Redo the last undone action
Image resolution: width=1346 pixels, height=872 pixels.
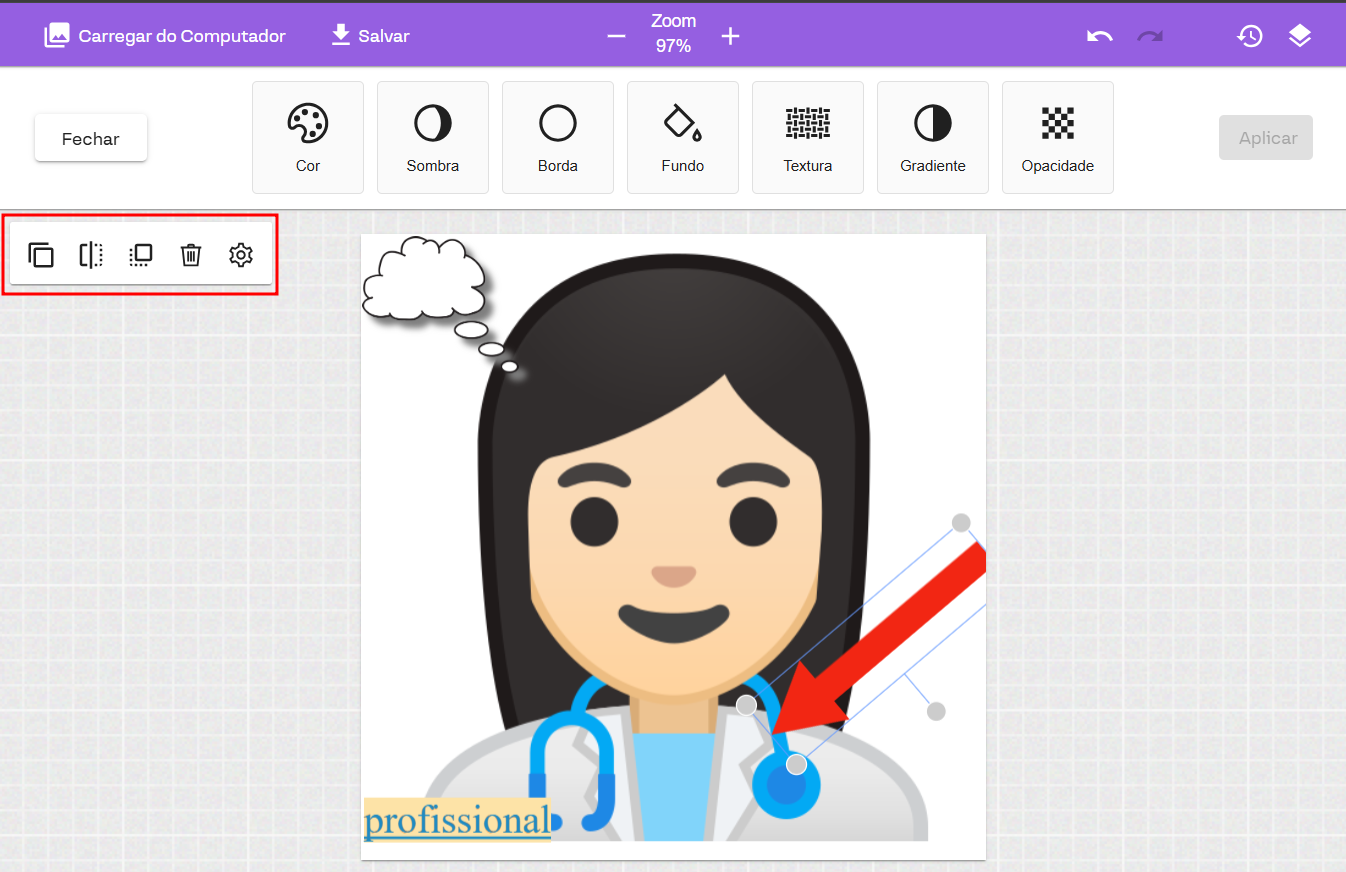[1150, 36]
